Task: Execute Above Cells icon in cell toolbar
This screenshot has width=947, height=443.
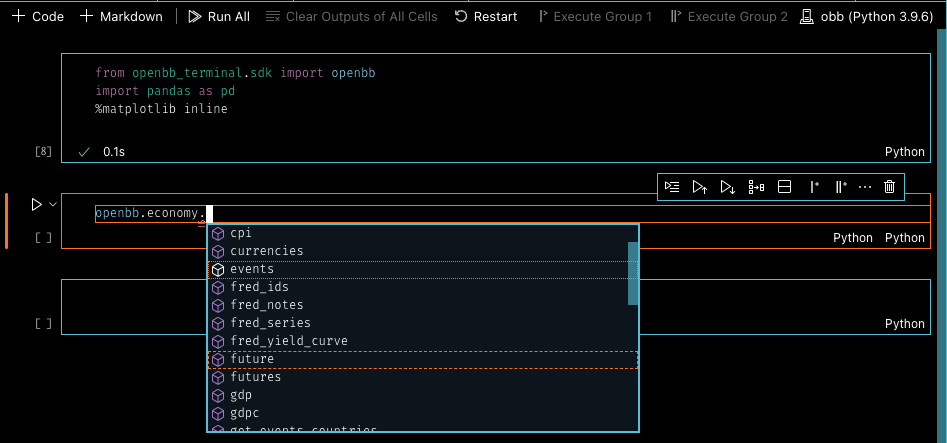Action: click(700, 187)
